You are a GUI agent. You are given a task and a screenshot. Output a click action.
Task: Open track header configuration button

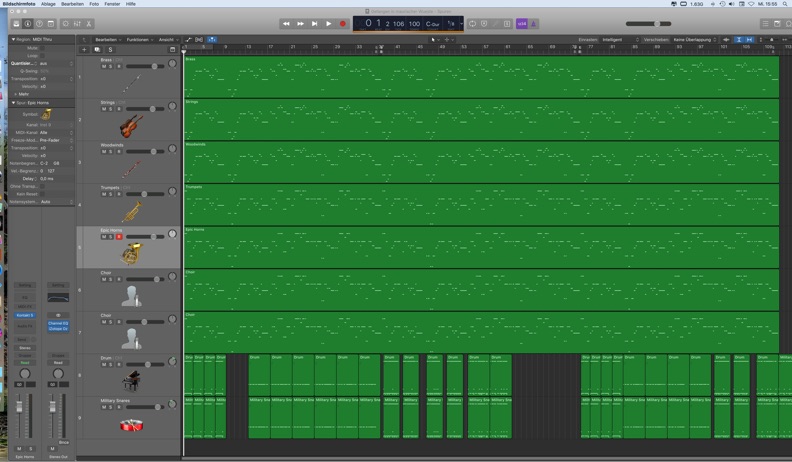coord(172,49)
